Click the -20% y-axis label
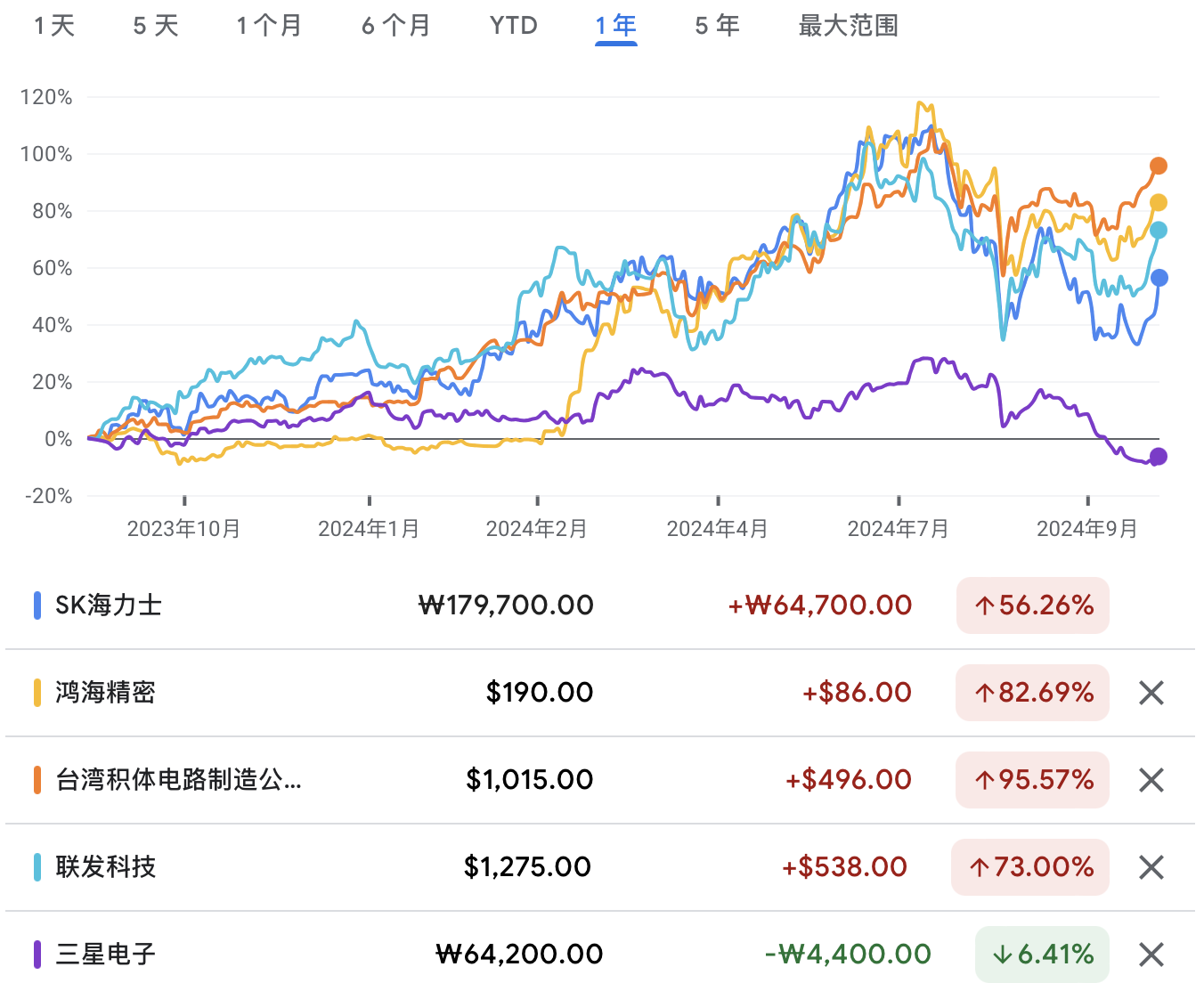This screenshot has height=983, width=1204. 48,496
